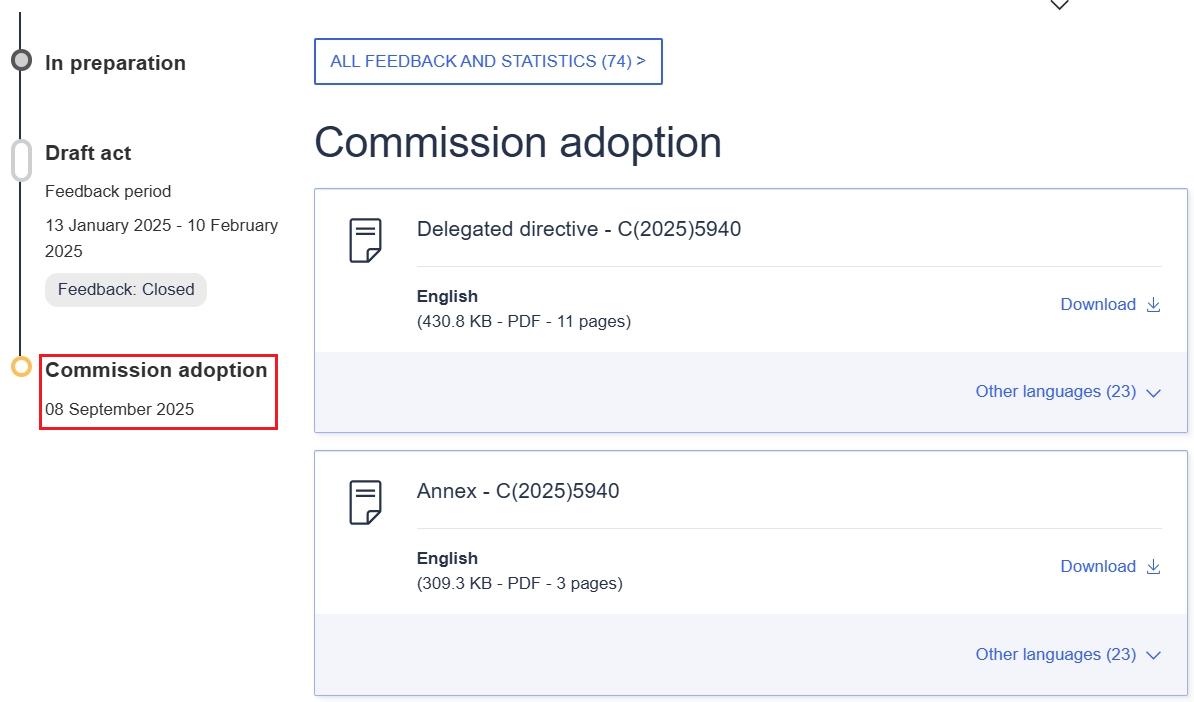Click the document icon beside Delegated directive
Screen dimensions: 1194x702
[365, 240]
